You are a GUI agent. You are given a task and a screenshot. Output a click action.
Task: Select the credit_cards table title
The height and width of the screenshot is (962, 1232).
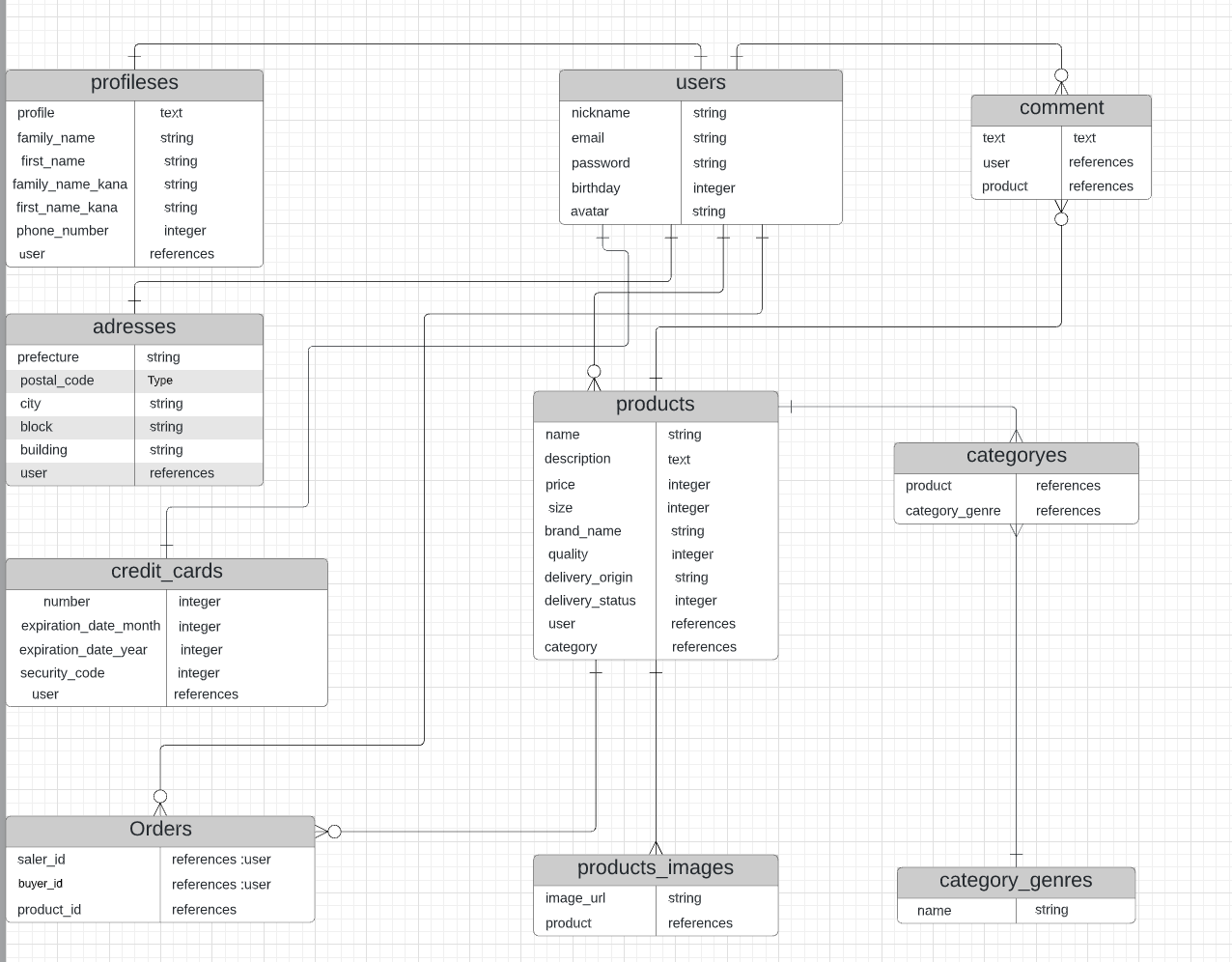pos(166,573)
